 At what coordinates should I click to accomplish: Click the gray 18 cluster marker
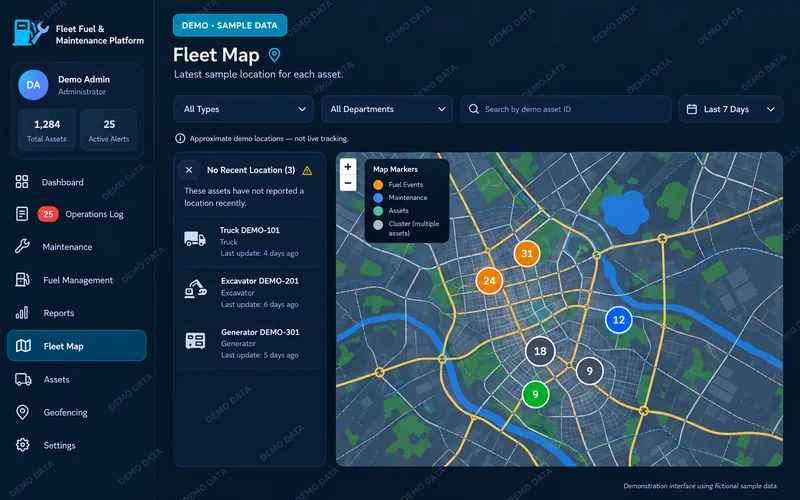click(x=540, y=351)
